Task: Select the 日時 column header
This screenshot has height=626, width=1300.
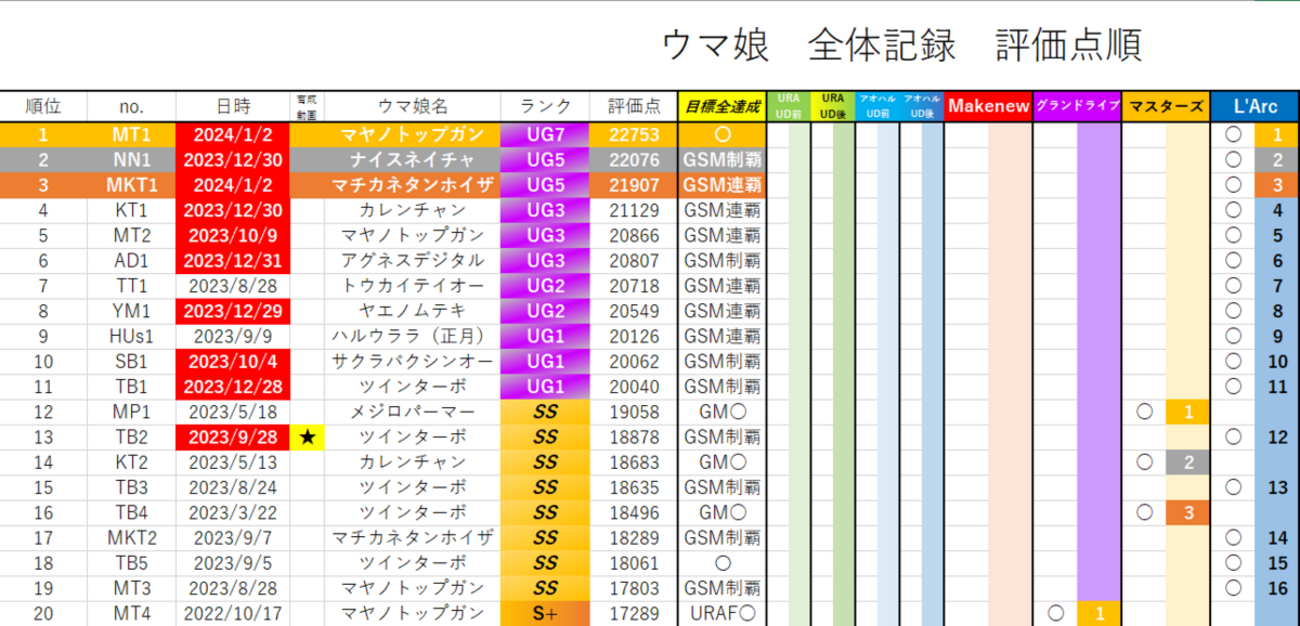Action: 233,107
